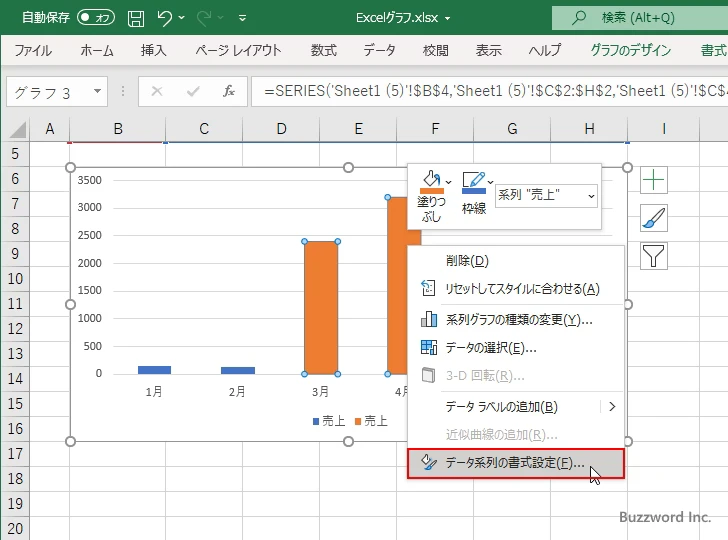Click the orange 売上 legend entry
The image size is (728, 540).
tap(371, 421)
